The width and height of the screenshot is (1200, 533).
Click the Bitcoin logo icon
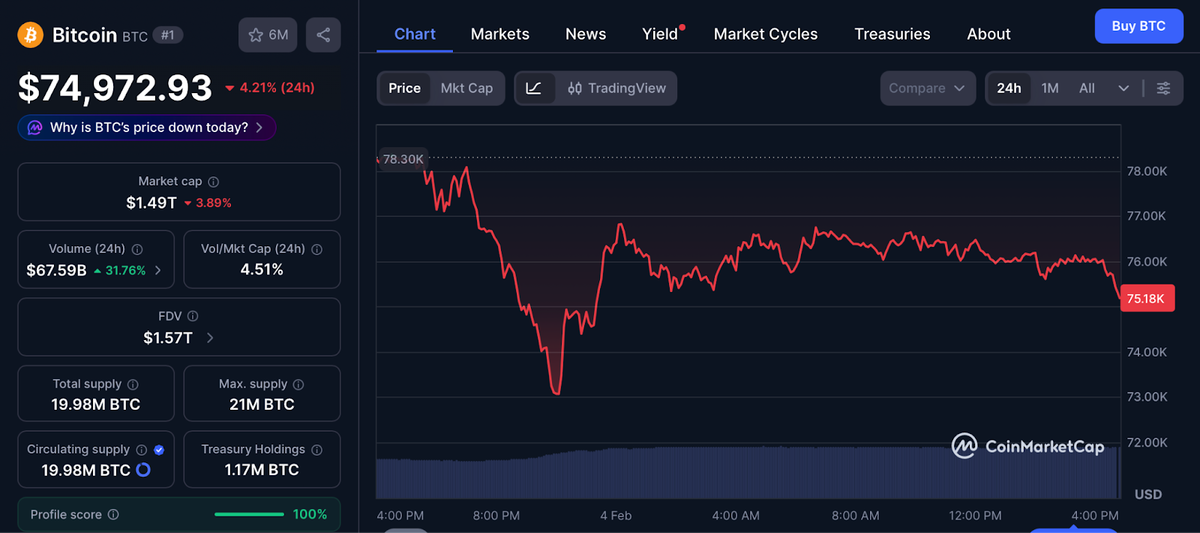(30, 35)
